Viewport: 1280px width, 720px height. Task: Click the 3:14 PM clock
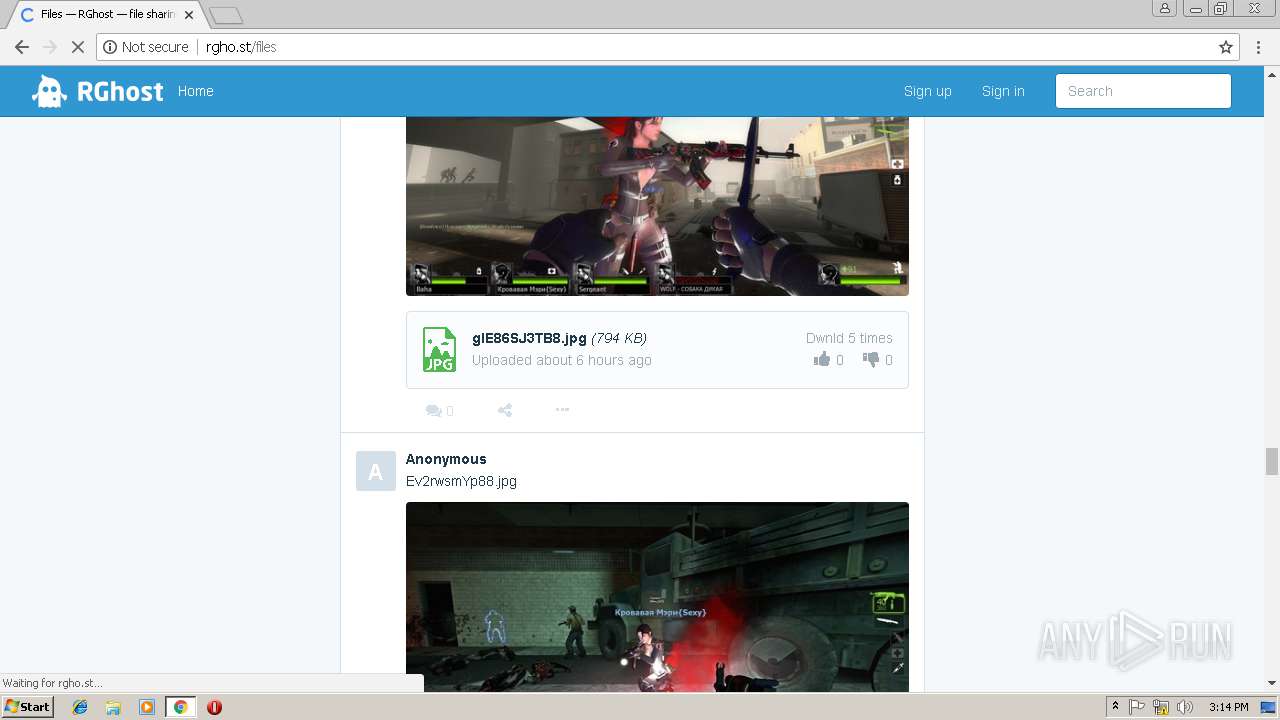tap(1228, 707)
